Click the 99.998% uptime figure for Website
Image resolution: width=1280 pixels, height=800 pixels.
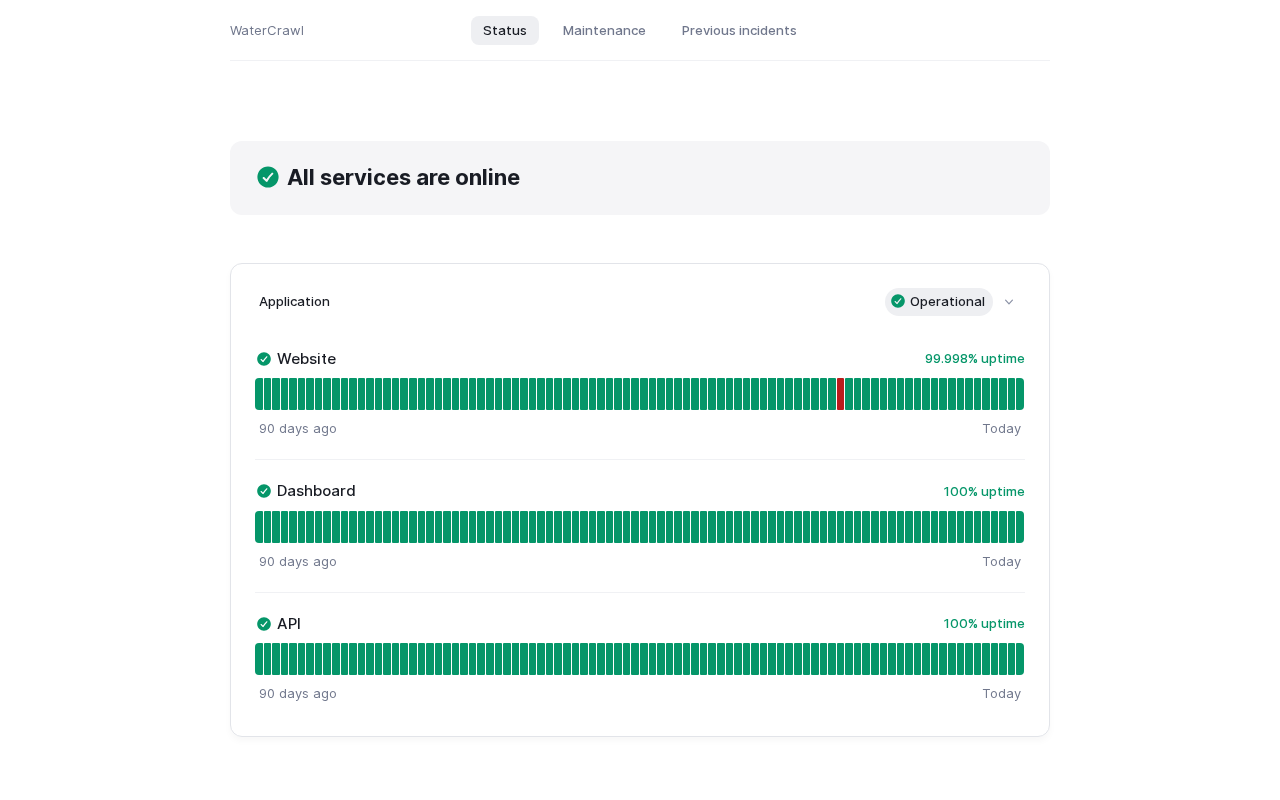[x=974, y=358]
